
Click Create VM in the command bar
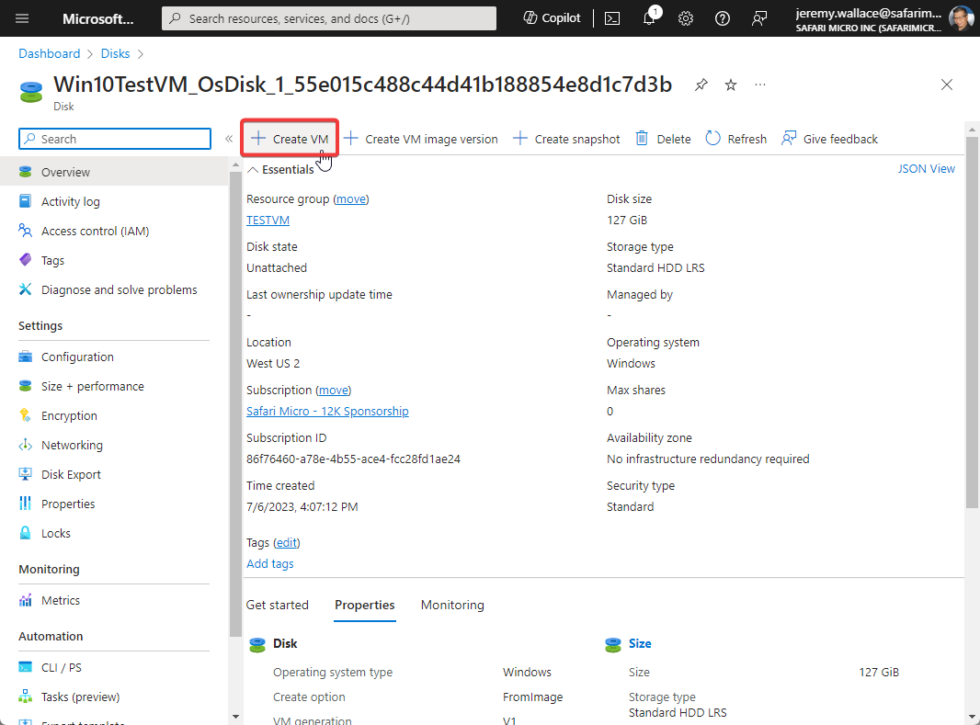click(289, 138)
